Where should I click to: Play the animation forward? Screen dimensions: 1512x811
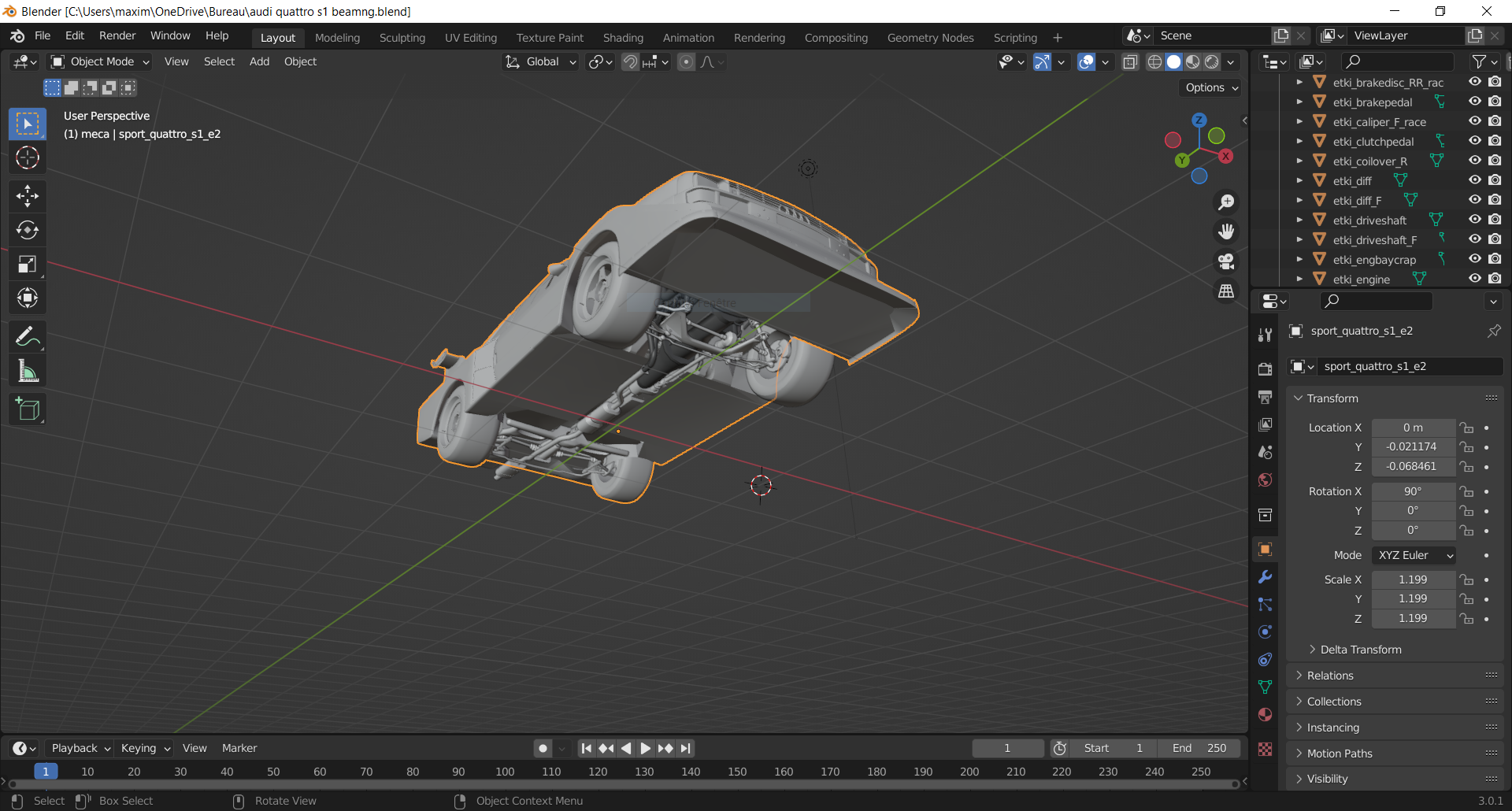(645, 748)
